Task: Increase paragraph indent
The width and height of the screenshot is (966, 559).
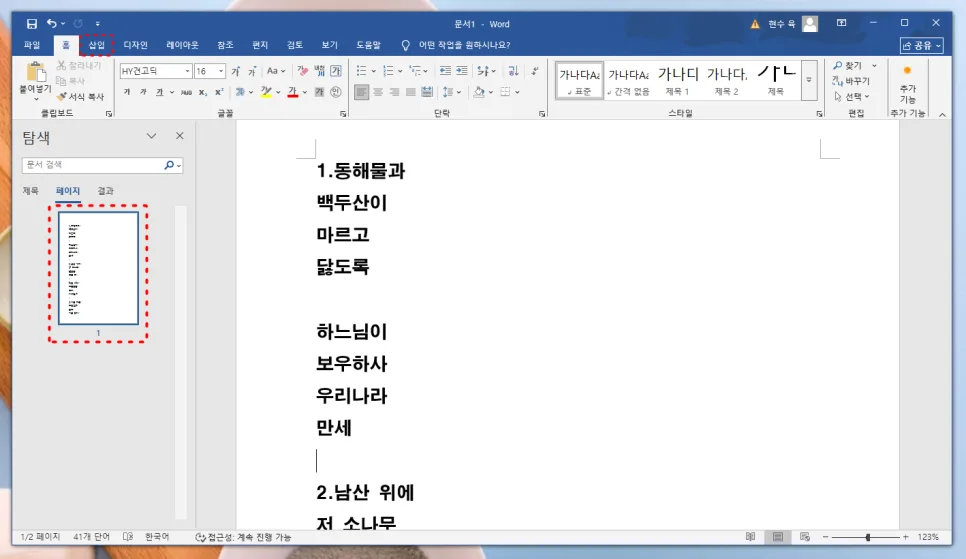Action: point(461,71)
